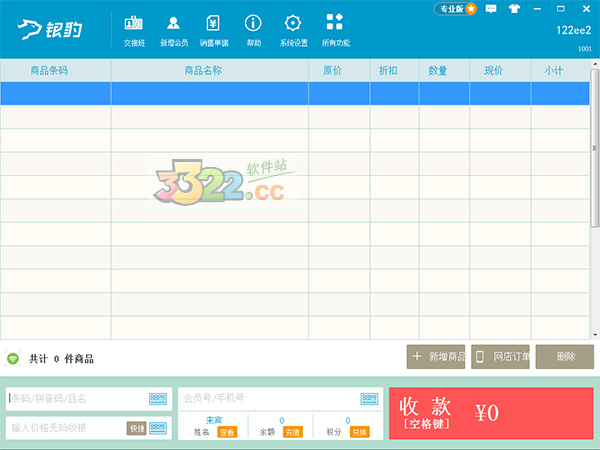This screenshot has height=450, width=600.
Task: Click the 共计 0 件商品 total text
Action: click(62, 359)
